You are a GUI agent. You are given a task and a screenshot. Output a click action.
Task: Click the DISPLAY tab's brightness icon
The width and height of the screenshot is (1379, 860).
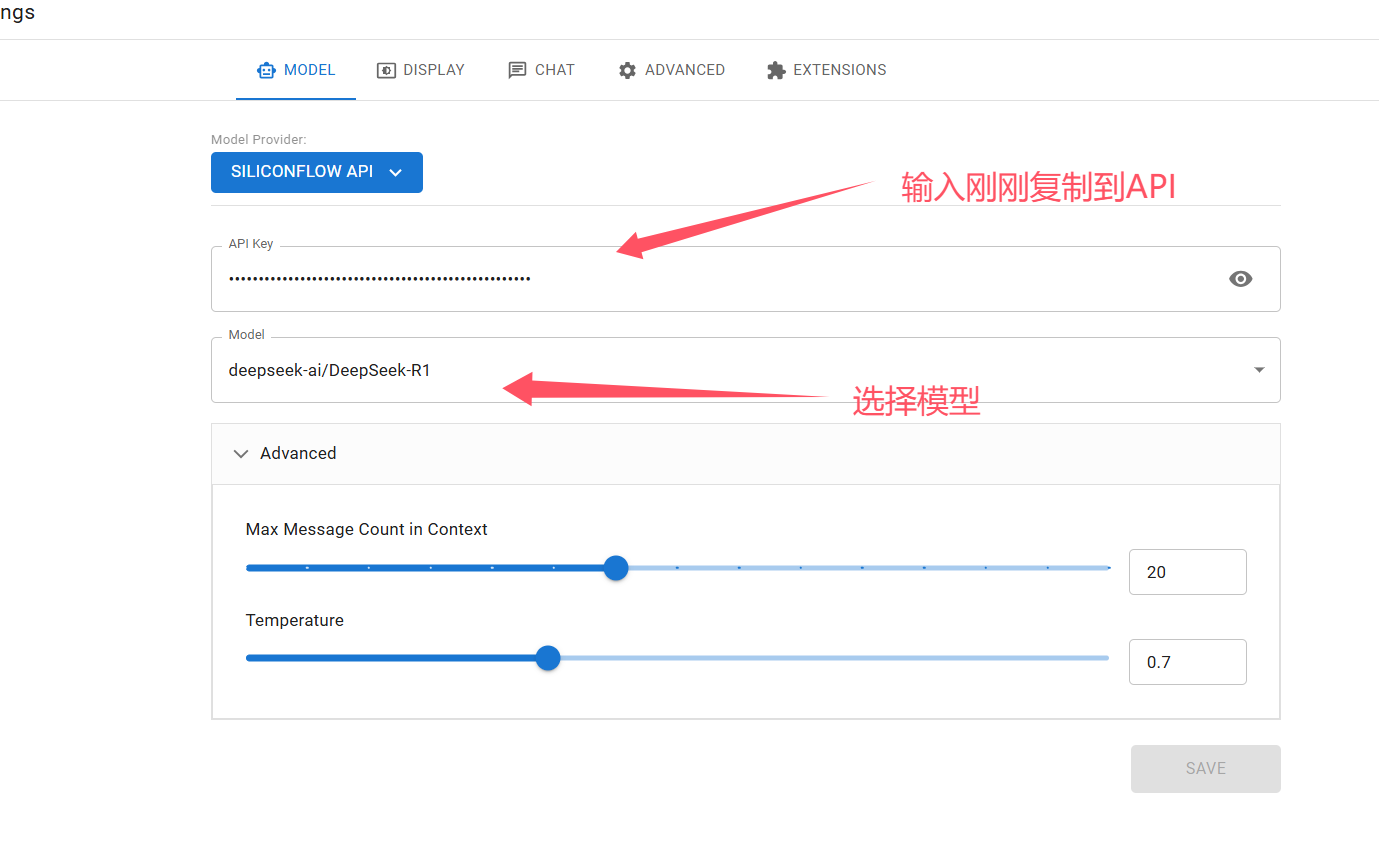point(386,70)
